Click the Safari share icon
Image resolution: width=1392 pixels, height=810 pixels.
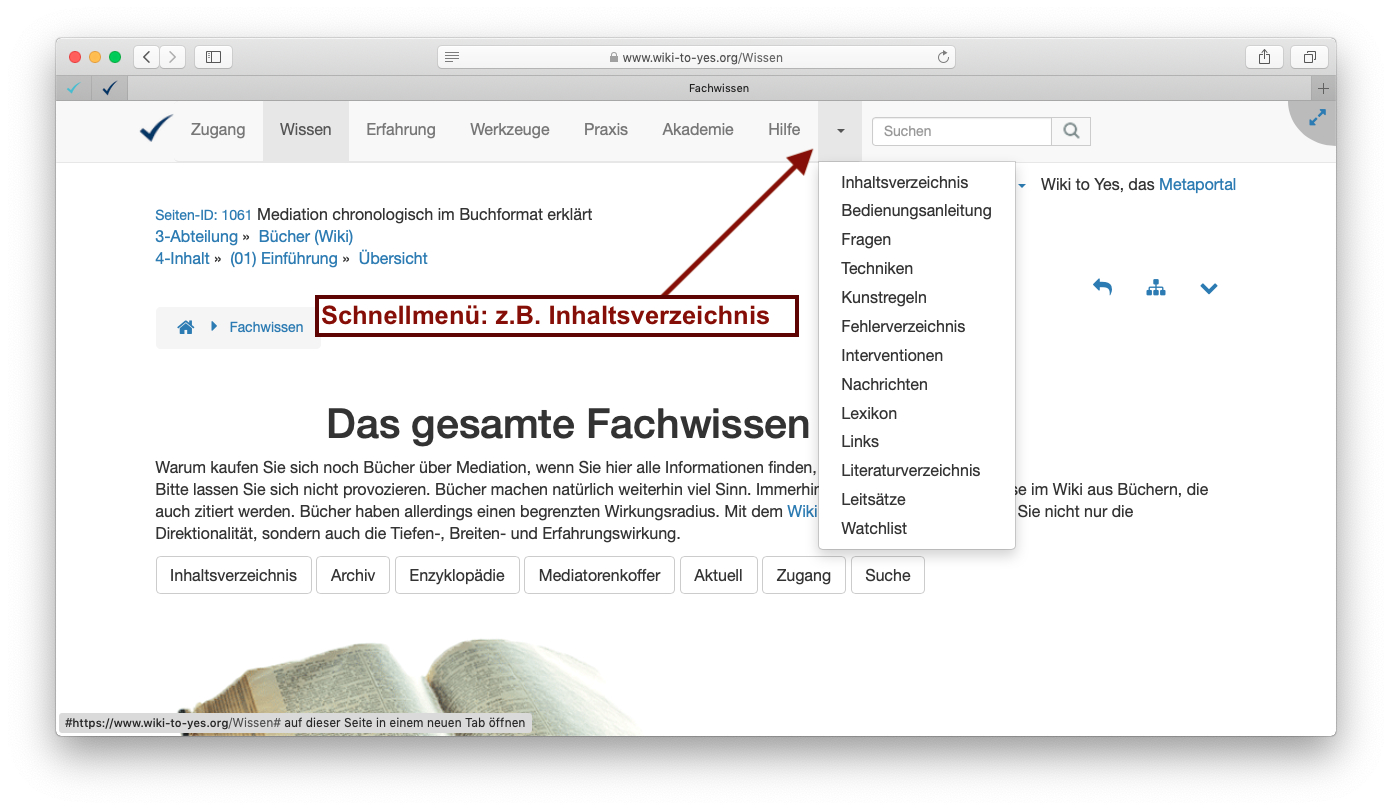tap(1264, 57)
